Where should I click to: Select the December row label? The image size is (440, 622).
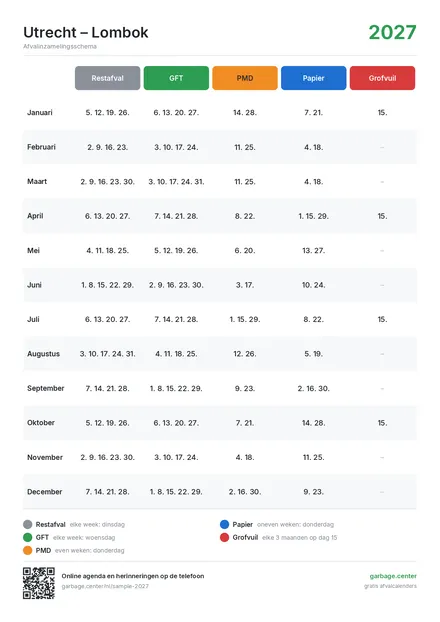[44, 492]
